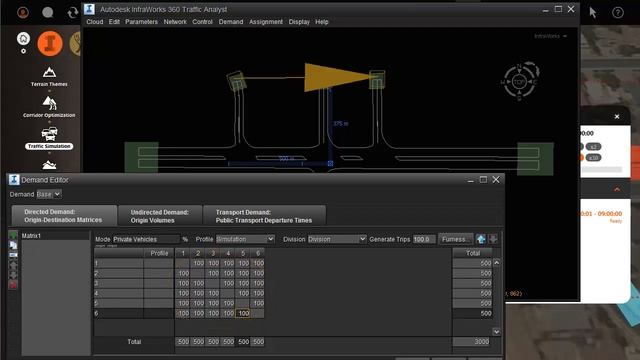Click the Demand Editor title bar icon
640x360 pixels.
(x=14, y=180)
